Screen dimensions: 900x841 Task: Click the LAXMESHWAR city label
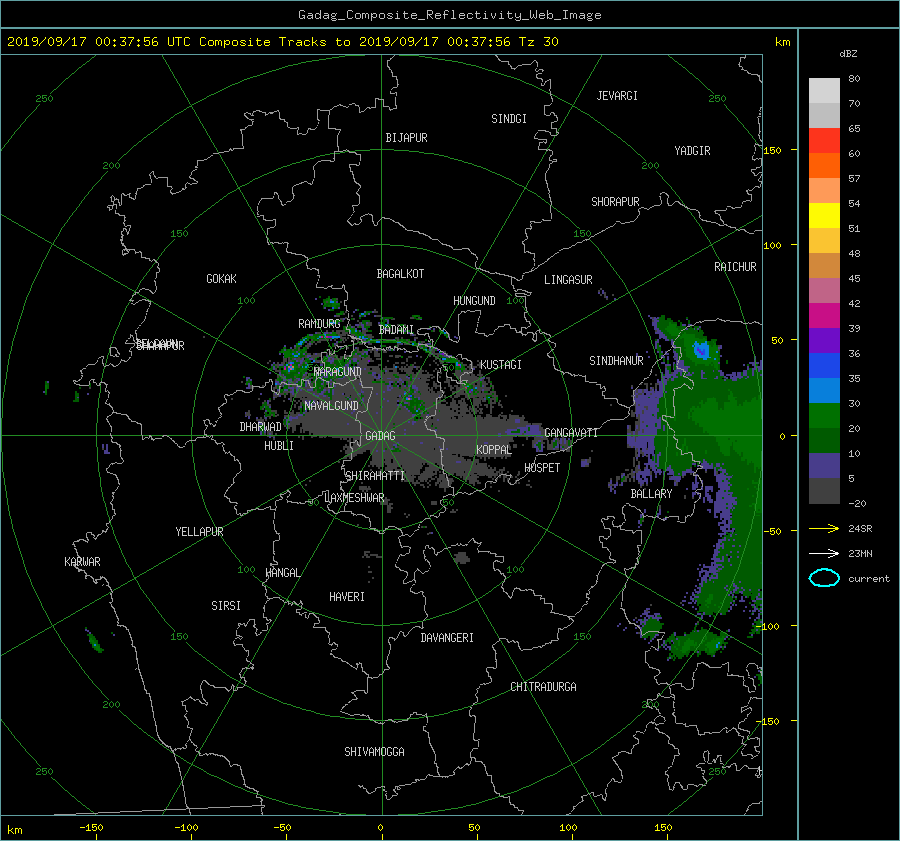pos(354,498)
